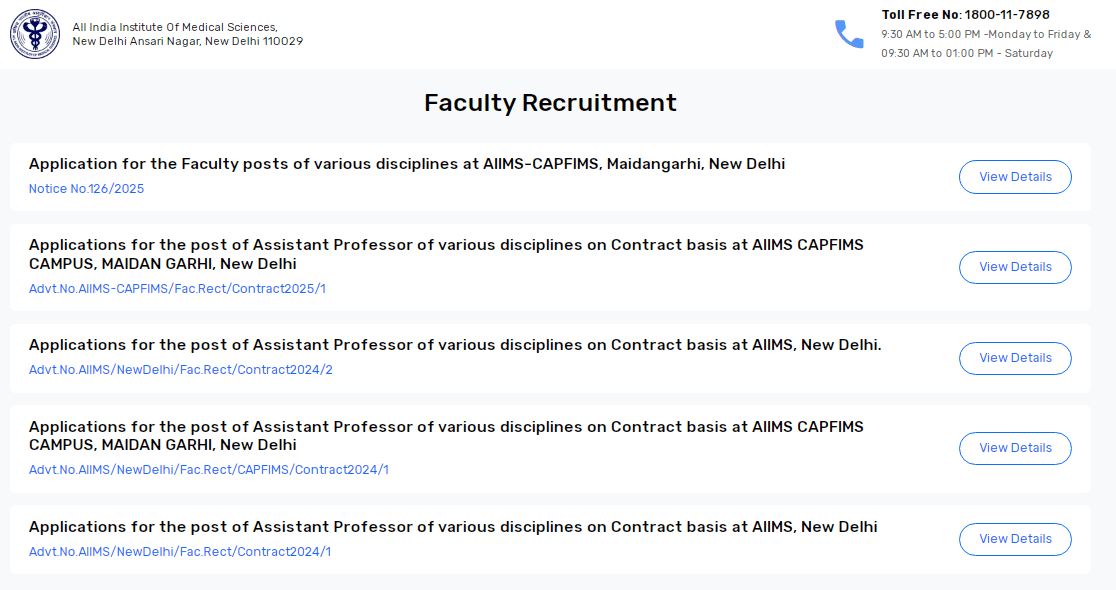
Task: Click the All India Institute Of Medical Sciences name
Action: pos(175,27)
